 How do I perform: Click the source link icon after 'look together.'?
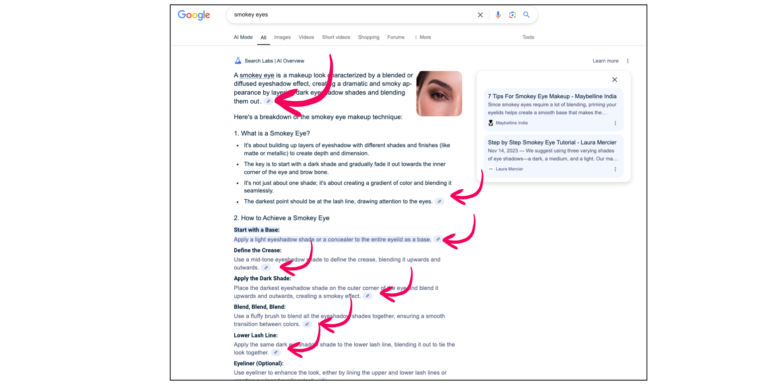[x=275, y=353]
